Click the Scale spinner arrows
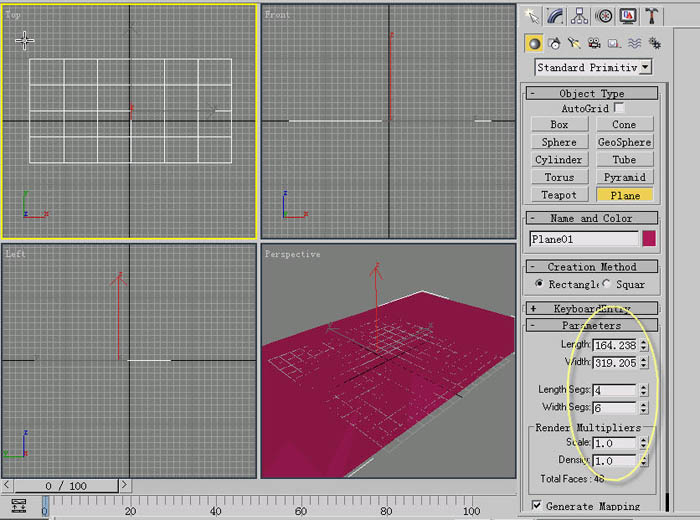Screen dimensions: 700x520 [643, 443]
